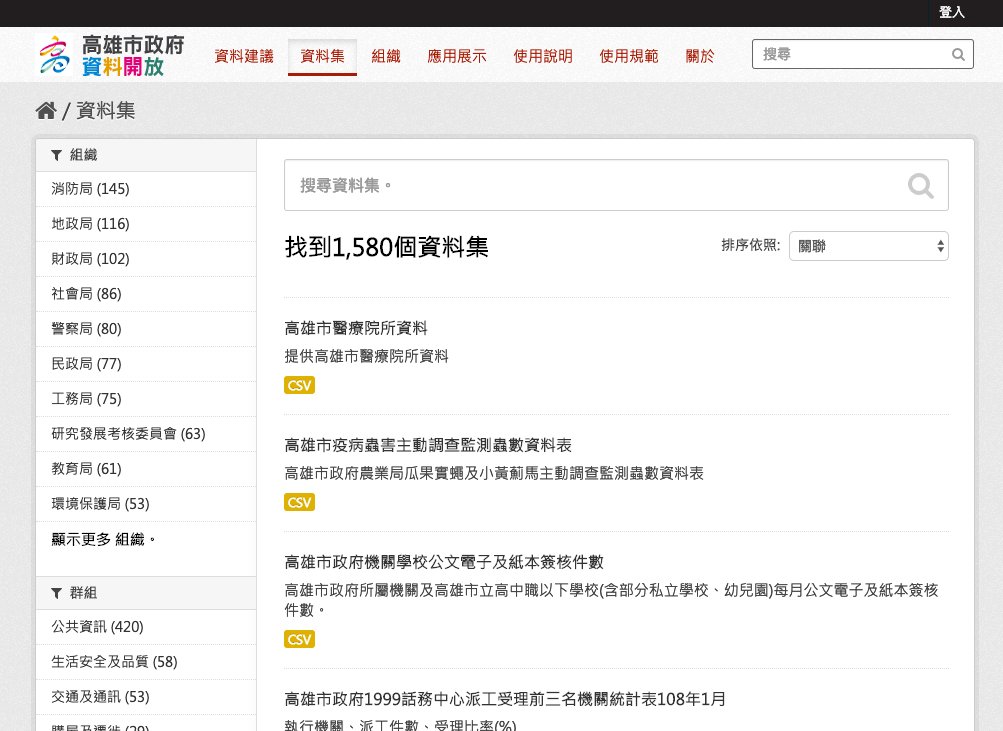Expand 顯示更多 組織 list
The width and height of the screenshot is (1003, 731).
coord(104,539)
